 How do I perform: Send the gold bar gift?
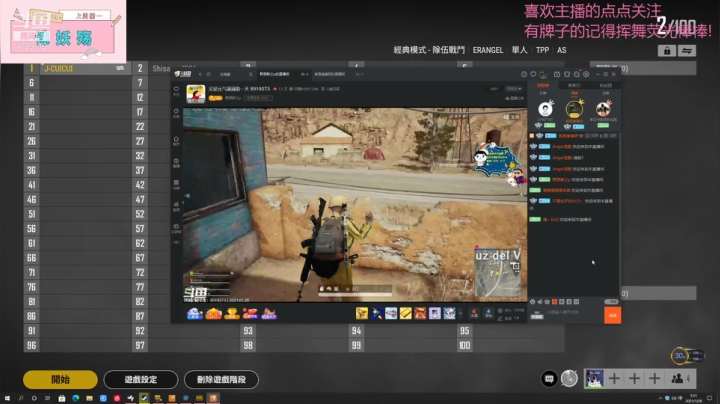pos(405,313)
